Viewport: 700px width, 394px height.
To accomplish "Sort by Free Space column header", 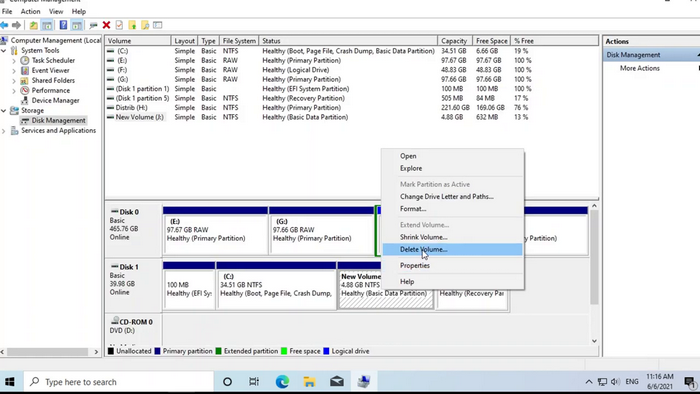I will tap(492, 41).
